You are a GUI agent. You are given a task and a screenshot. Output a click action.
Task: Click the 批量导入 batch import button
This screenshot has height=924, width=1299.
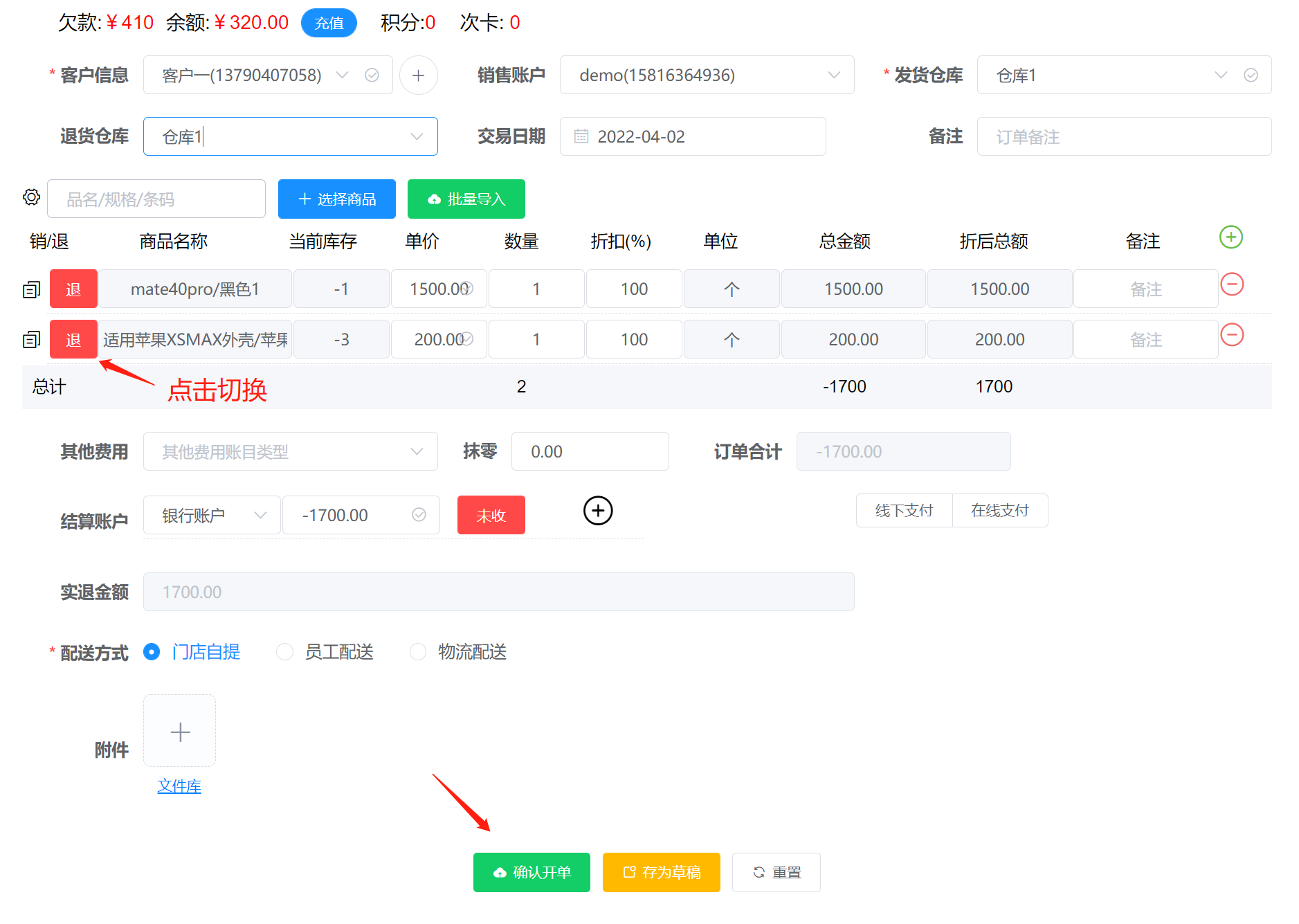pos(466,199)
